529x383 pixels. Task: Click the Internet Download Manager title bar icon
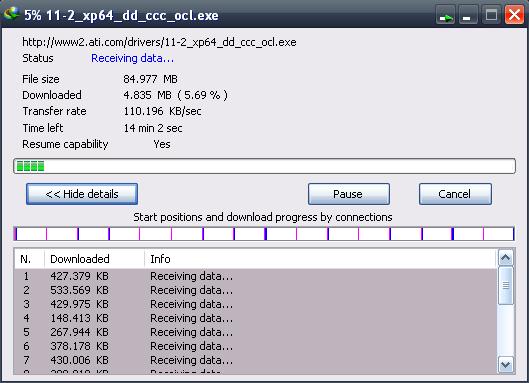pos(11,13)
